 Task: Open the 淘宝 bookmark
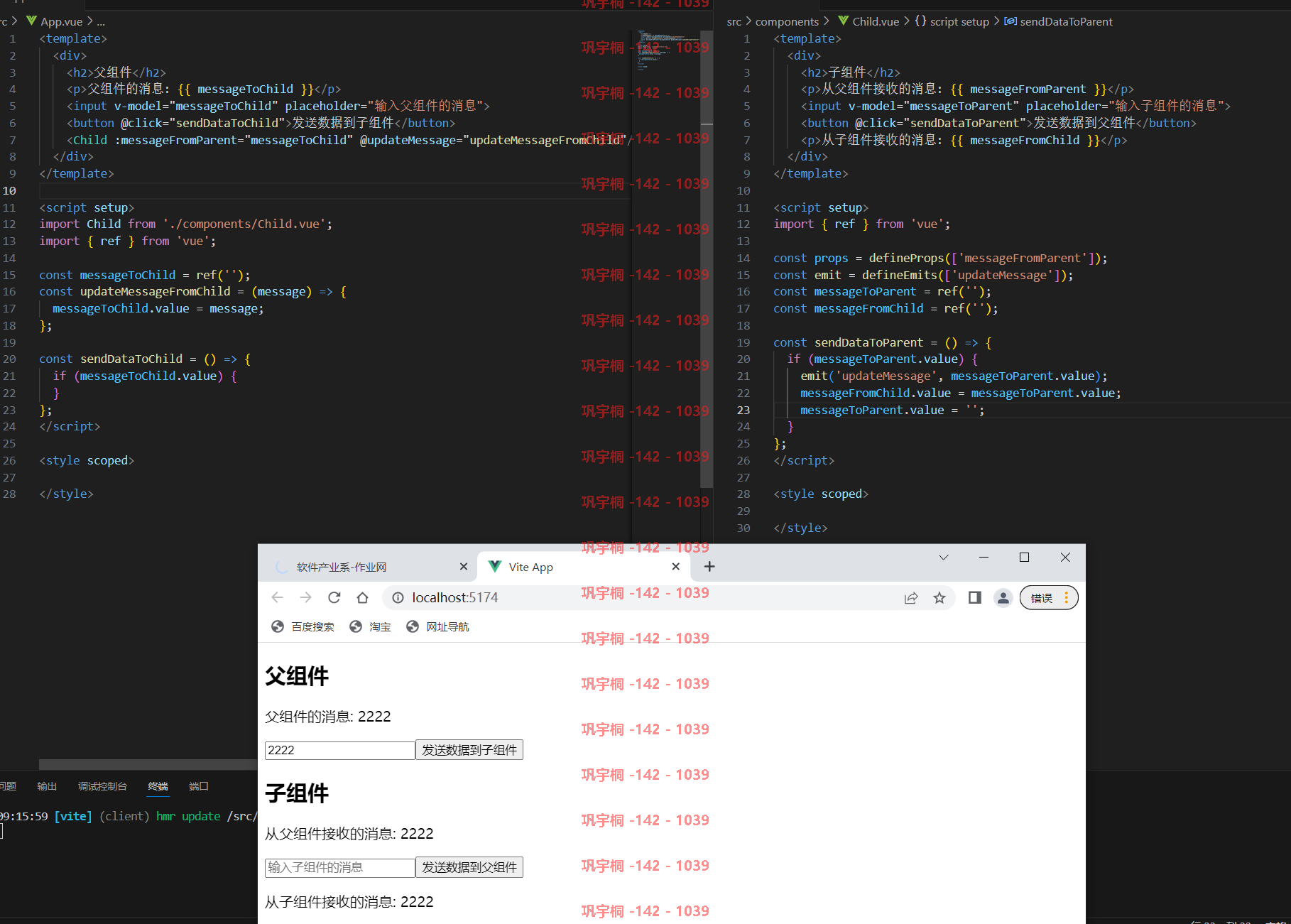[371, 627]
